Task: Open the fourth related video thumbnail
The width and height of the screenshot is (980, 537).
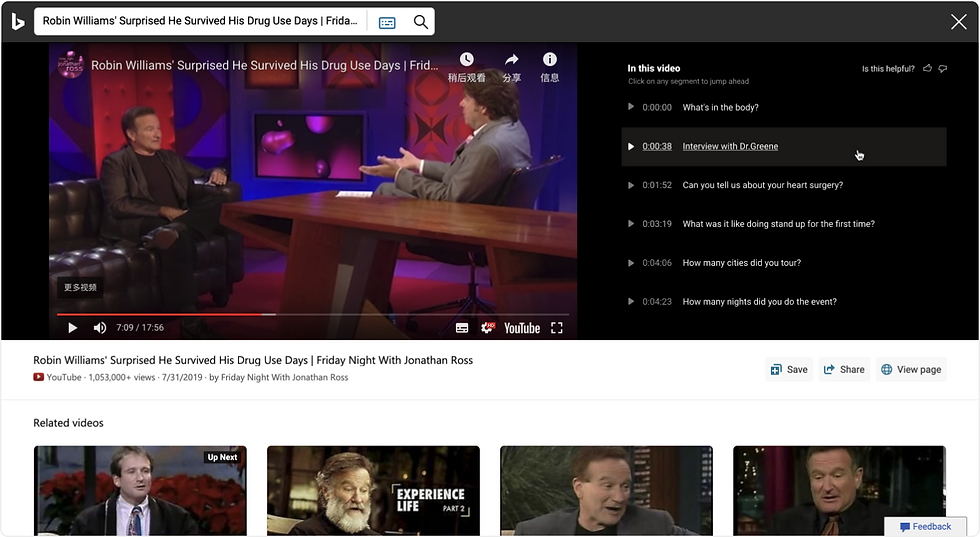Action: [839, 491]
